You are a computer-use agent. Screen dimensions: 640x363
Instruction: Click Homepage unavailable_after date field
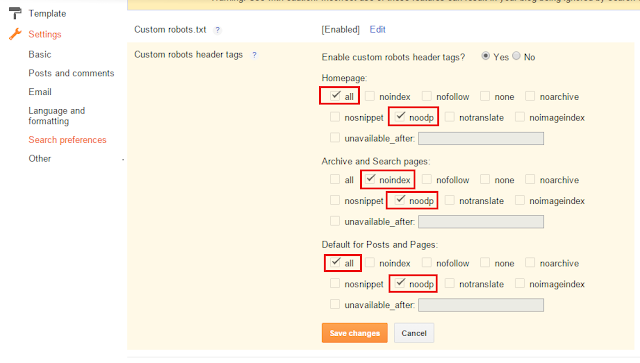[481, 138]
